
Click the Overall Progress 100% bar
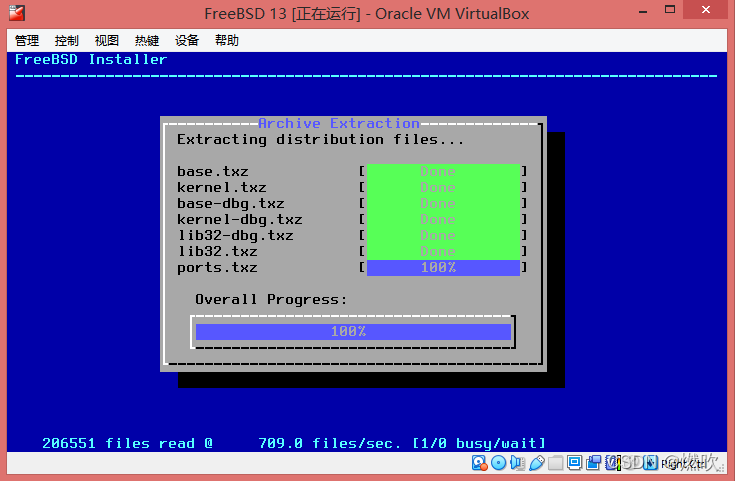(x=353, y=331)
